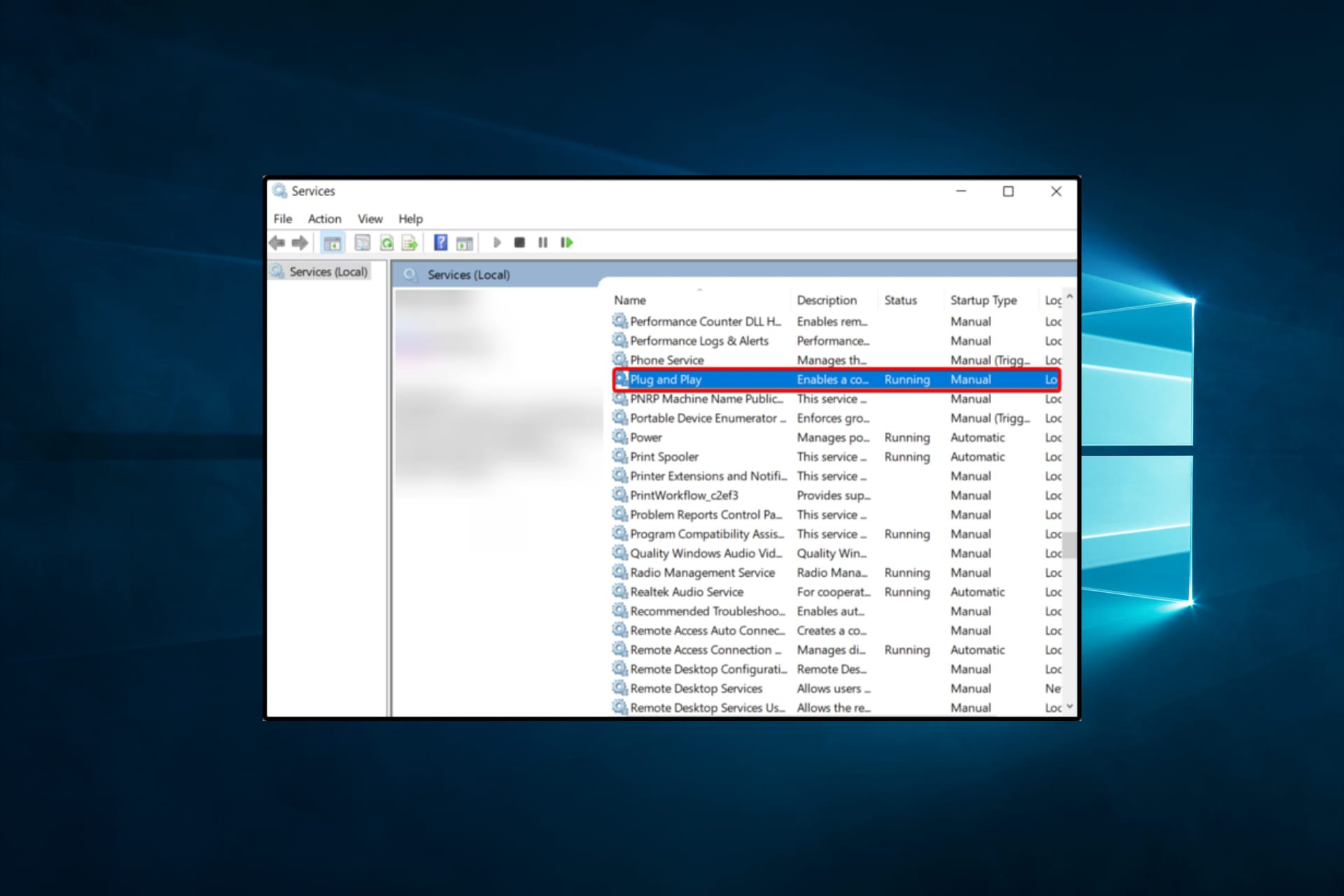This screenshot has height=896, width=1344.
Task: Click 'Radio Mana..' description cell
Action: point(832,572)
